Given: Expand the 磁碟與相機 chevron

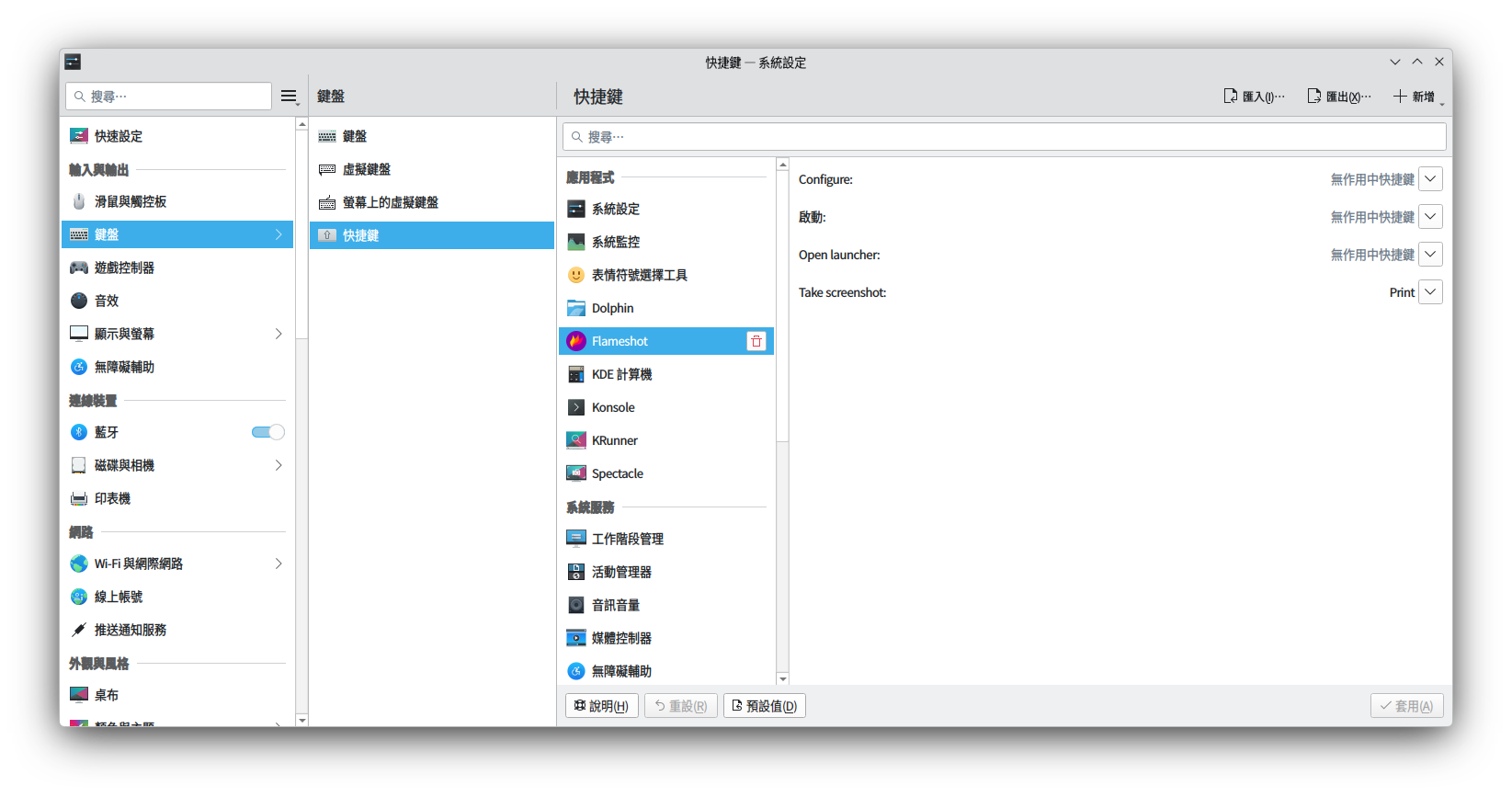Looking at the screenshot, I should pos(279,465).
